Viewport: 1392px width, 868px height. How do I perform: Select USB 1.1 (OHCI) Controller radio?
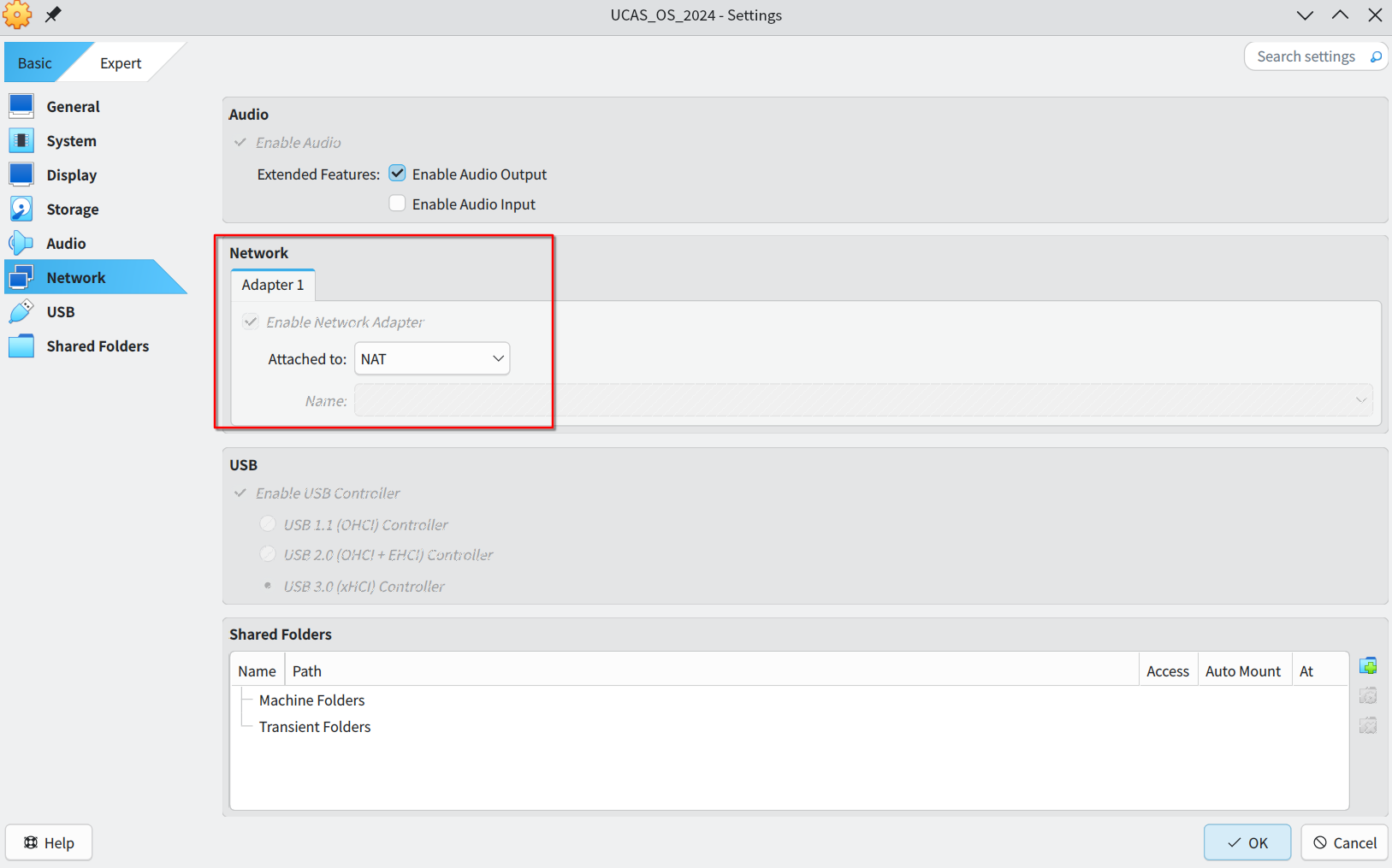pos(268,523)
